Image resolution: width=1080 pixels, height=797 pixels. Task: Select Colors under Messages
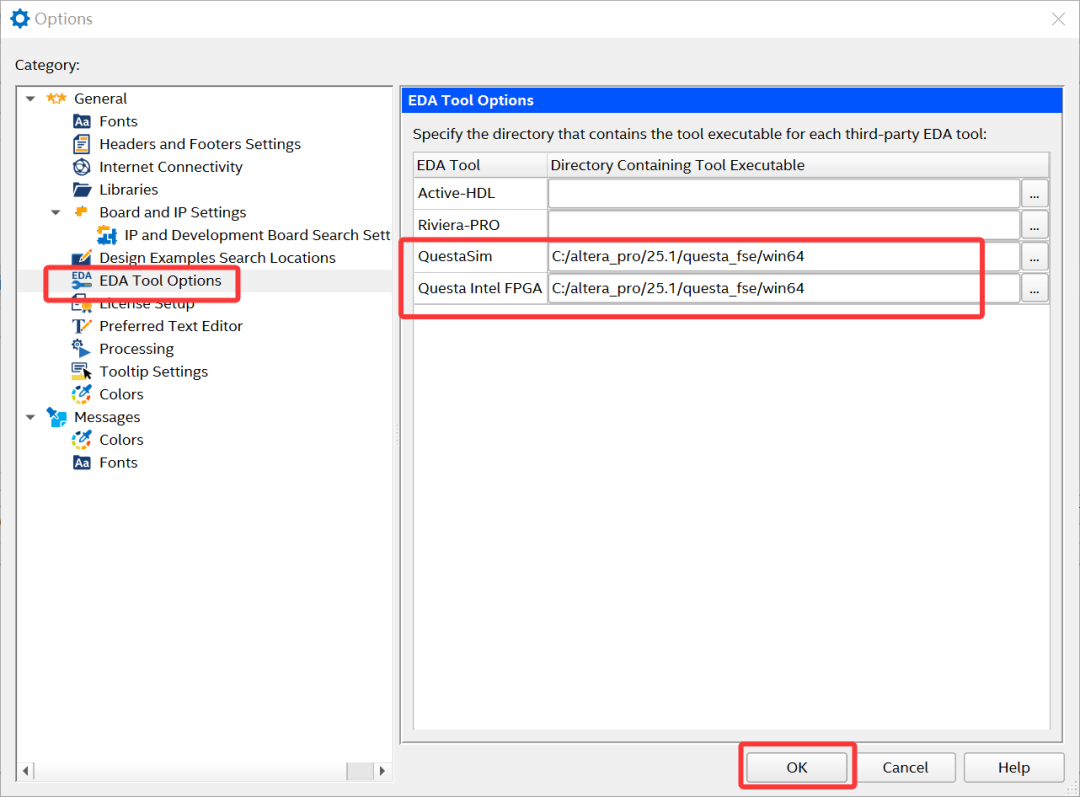coord(121,439)
